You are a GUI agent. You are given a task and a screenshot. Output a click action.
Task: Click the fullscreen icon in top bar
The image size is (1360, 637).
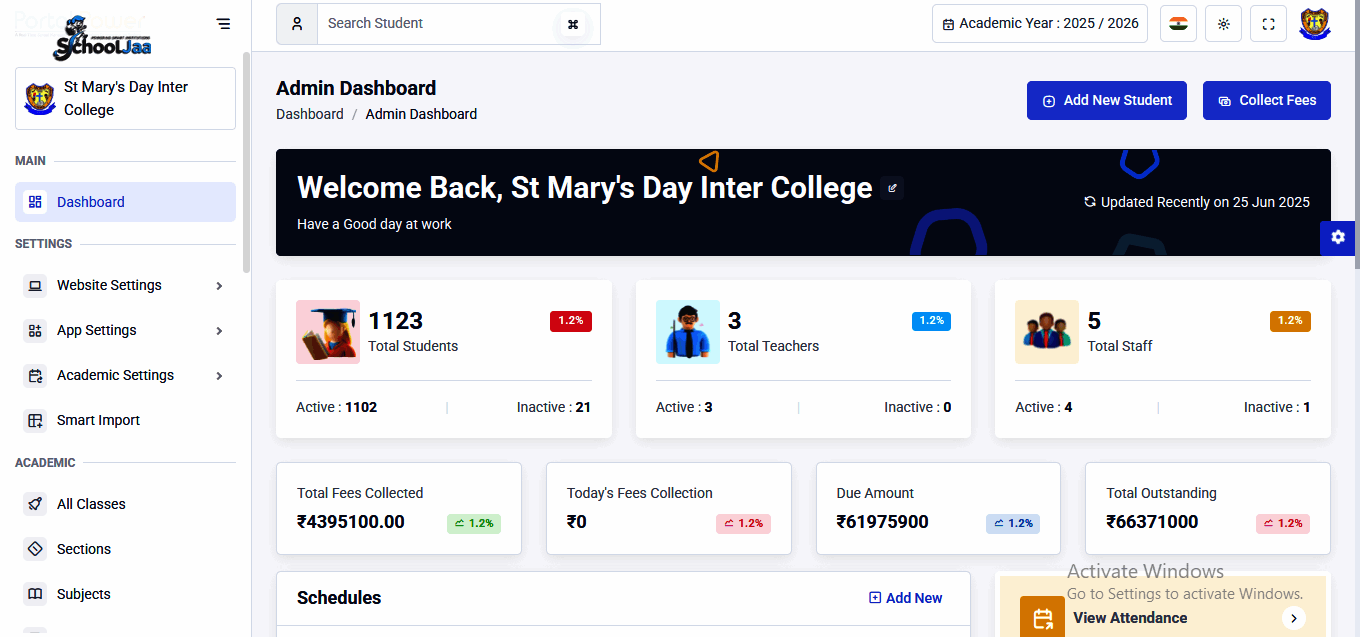[x=1268, y=24]
